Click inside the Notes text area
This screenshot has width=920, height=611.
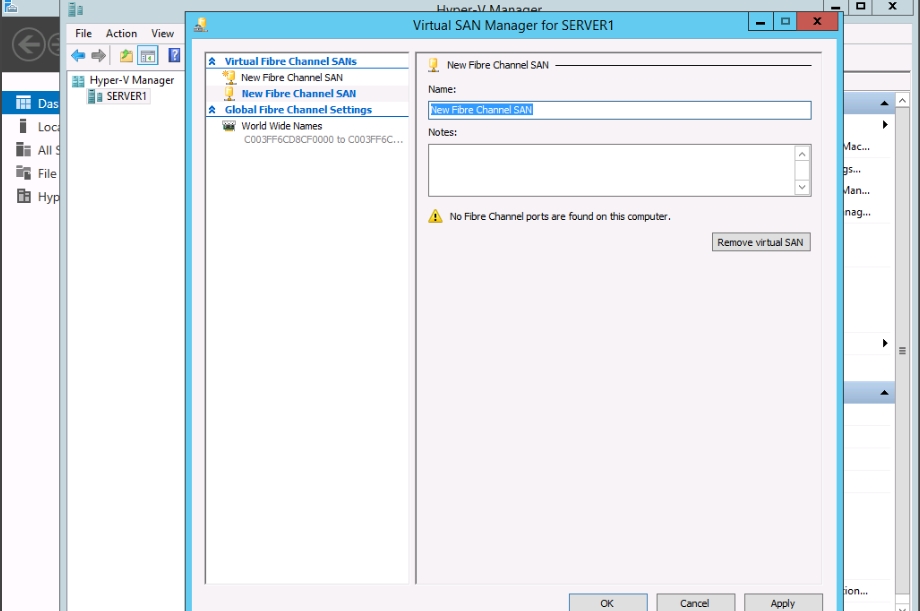point(610,170)
